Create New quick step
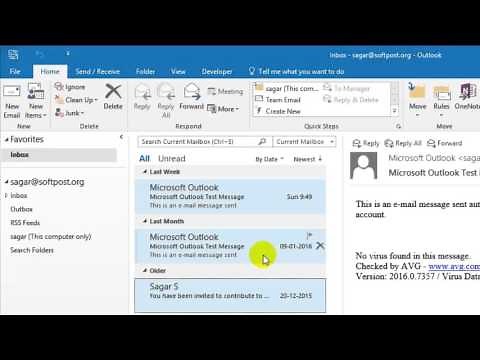 (278, 111)
